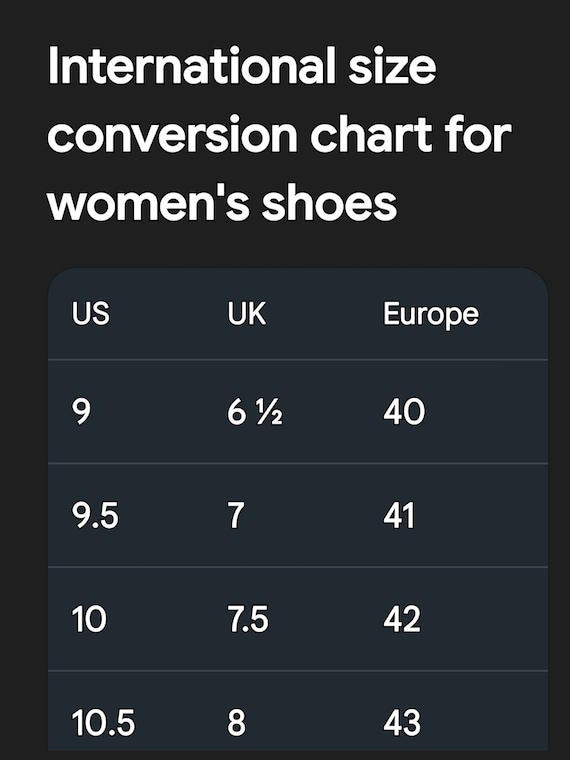The image size is (570, 760).
Task: Select the Europe column header
Action: point(431,316)
